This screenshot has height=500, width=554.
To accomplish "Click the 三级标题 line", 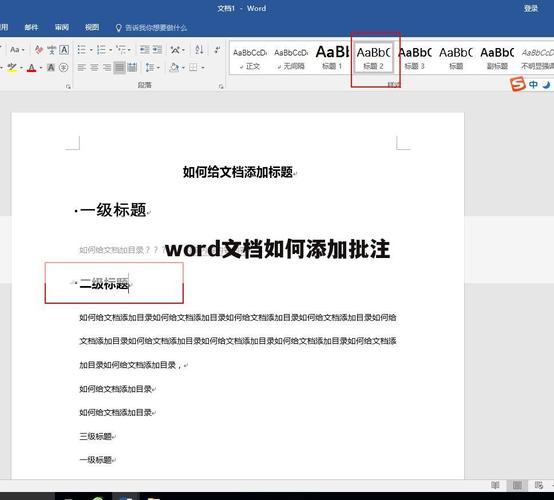I will coord(95,436).
